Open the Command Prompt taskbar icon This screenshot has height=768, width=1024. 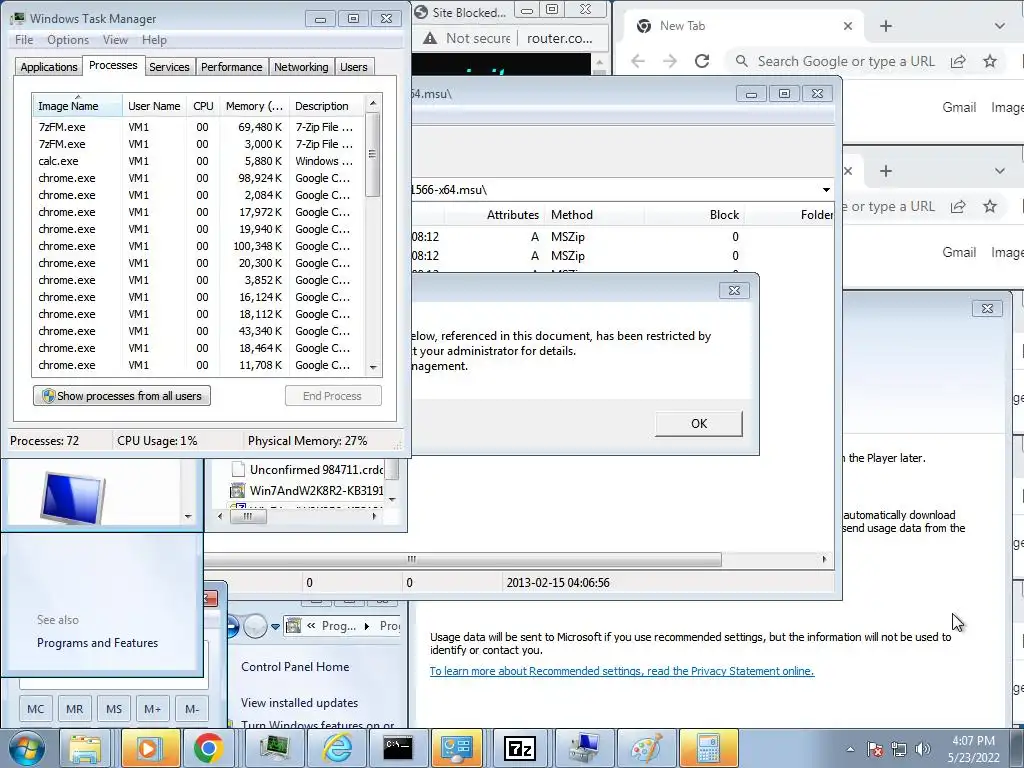398,748
